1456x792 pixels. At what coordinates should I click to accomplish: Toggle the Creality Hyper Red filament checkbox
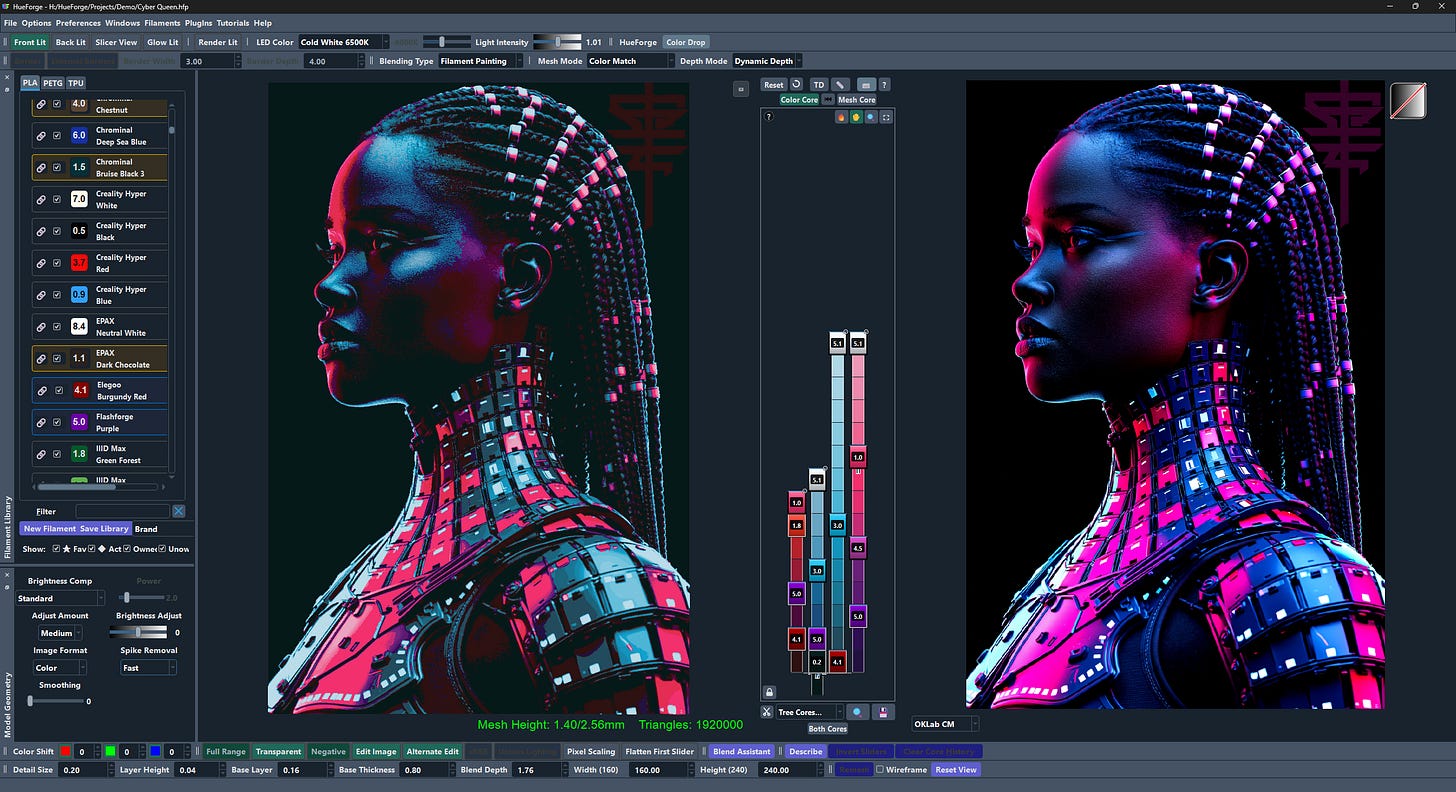(57, 263)
